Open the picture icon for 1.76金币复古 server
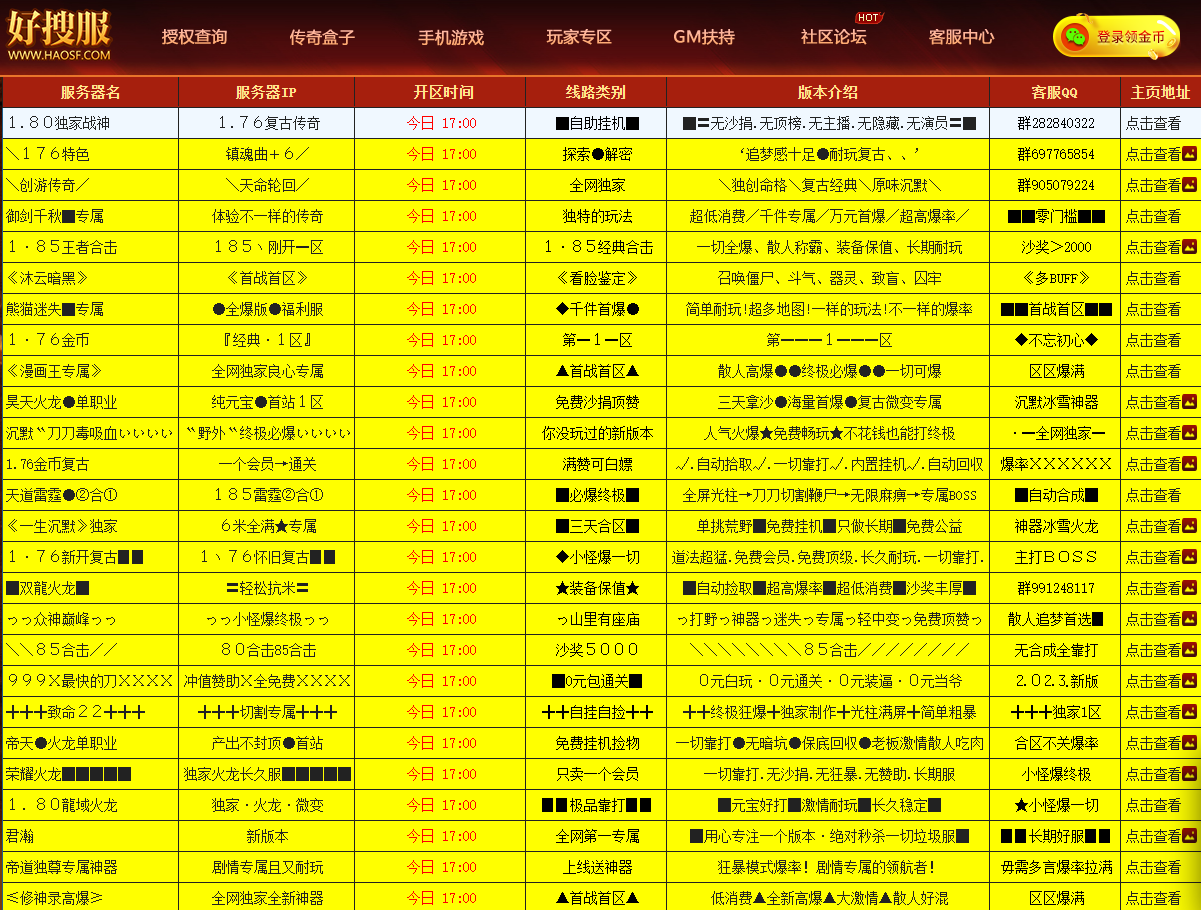Screen dimensions: 1201x910 pos(1189,464)
